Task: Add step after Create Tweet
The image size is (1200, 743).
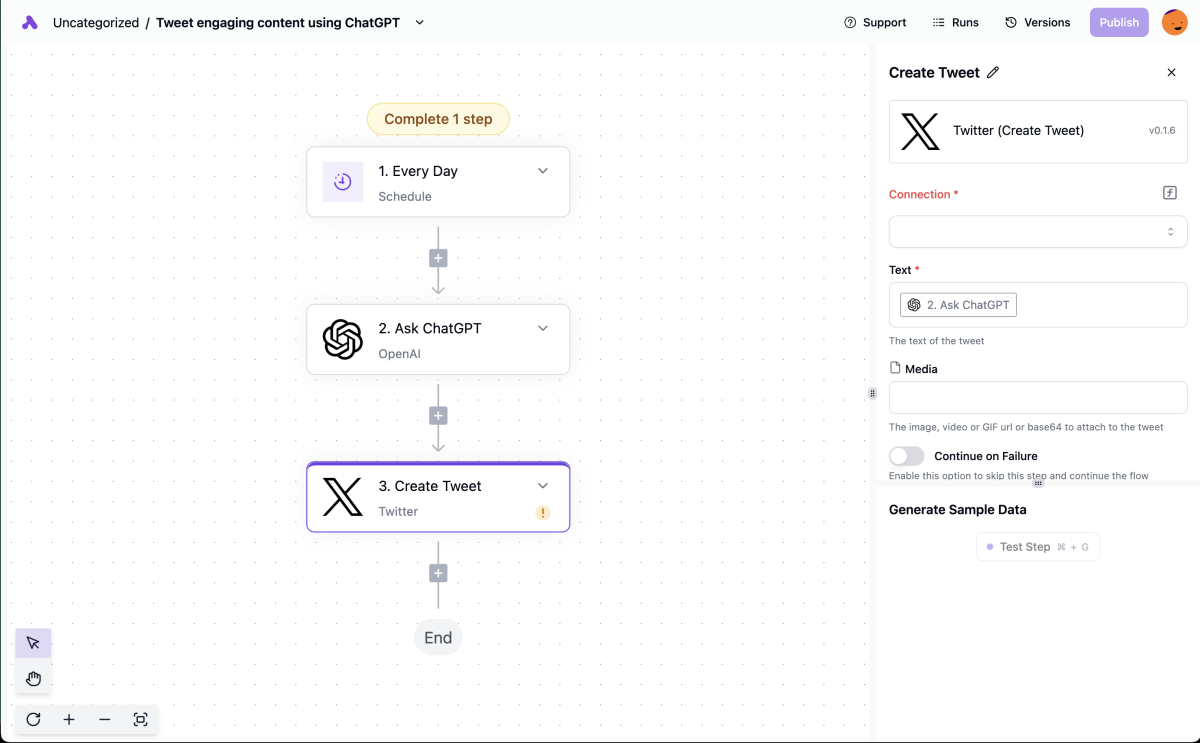Action: click(x=438, y=573)
